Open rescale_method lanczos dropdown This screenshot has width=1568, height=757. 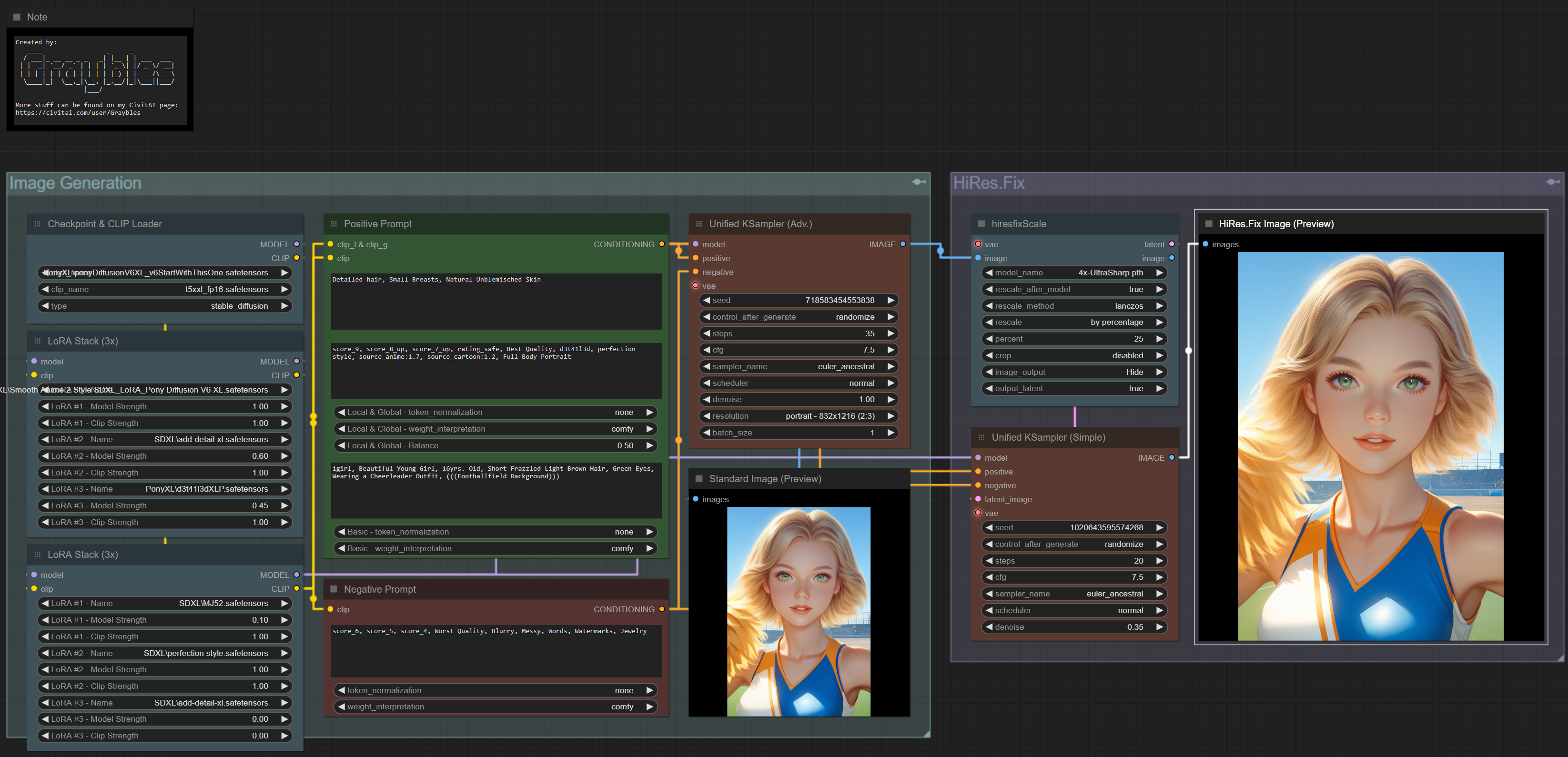[x=1074, y=305]
